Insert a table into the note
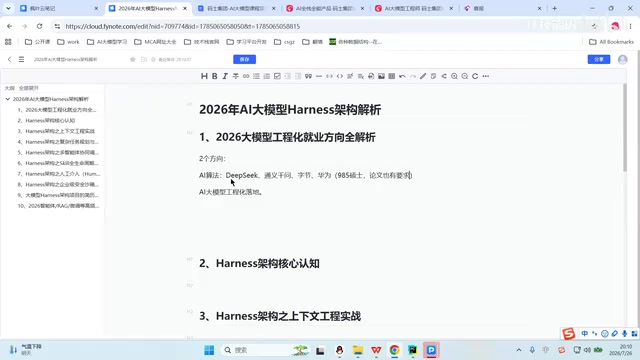Image resolution: width=640 pixels, height=360 pixels. point(391,76)
